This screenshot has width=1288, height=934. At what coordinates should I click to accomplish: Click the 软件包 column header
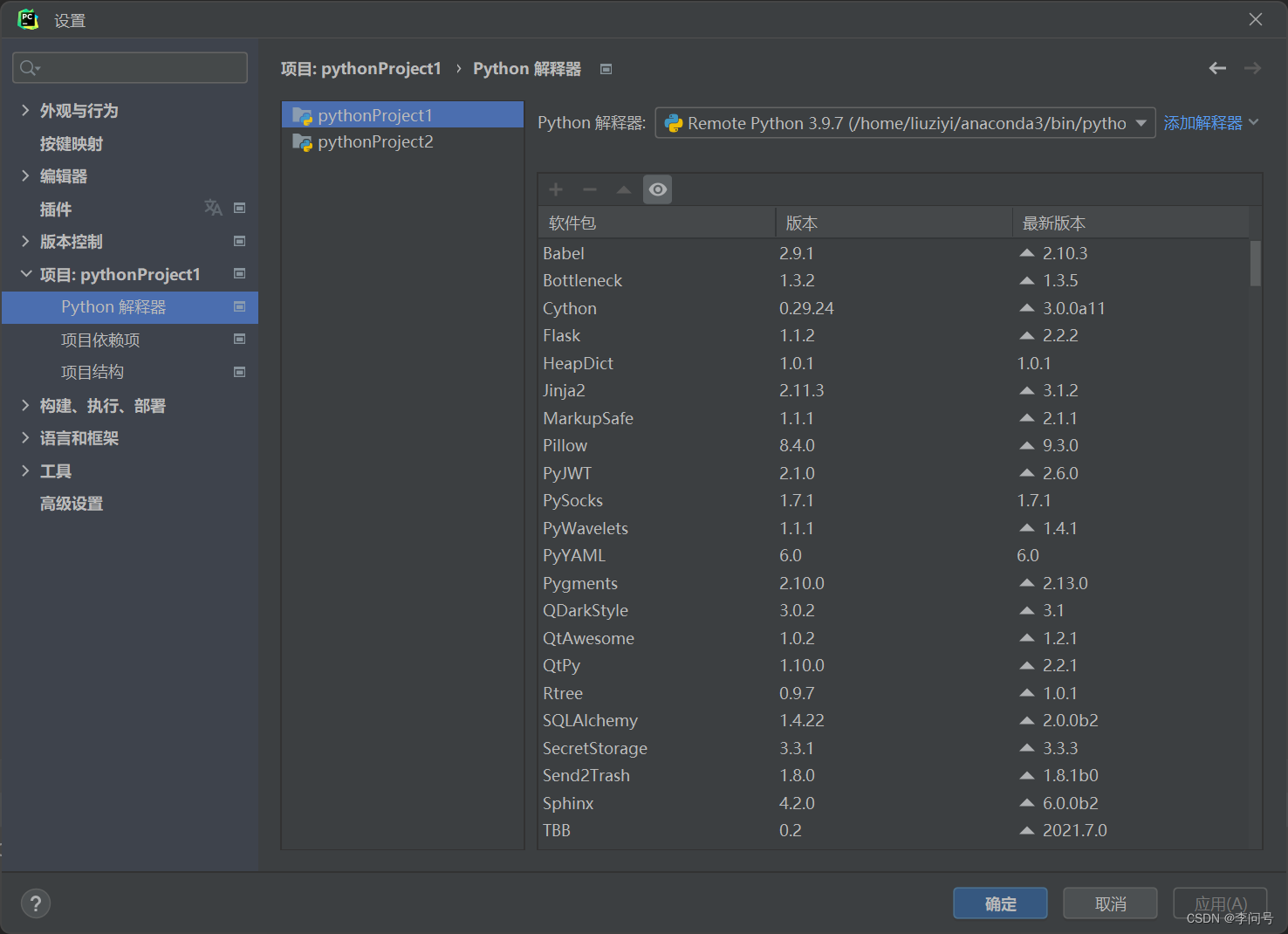point(657,223)
